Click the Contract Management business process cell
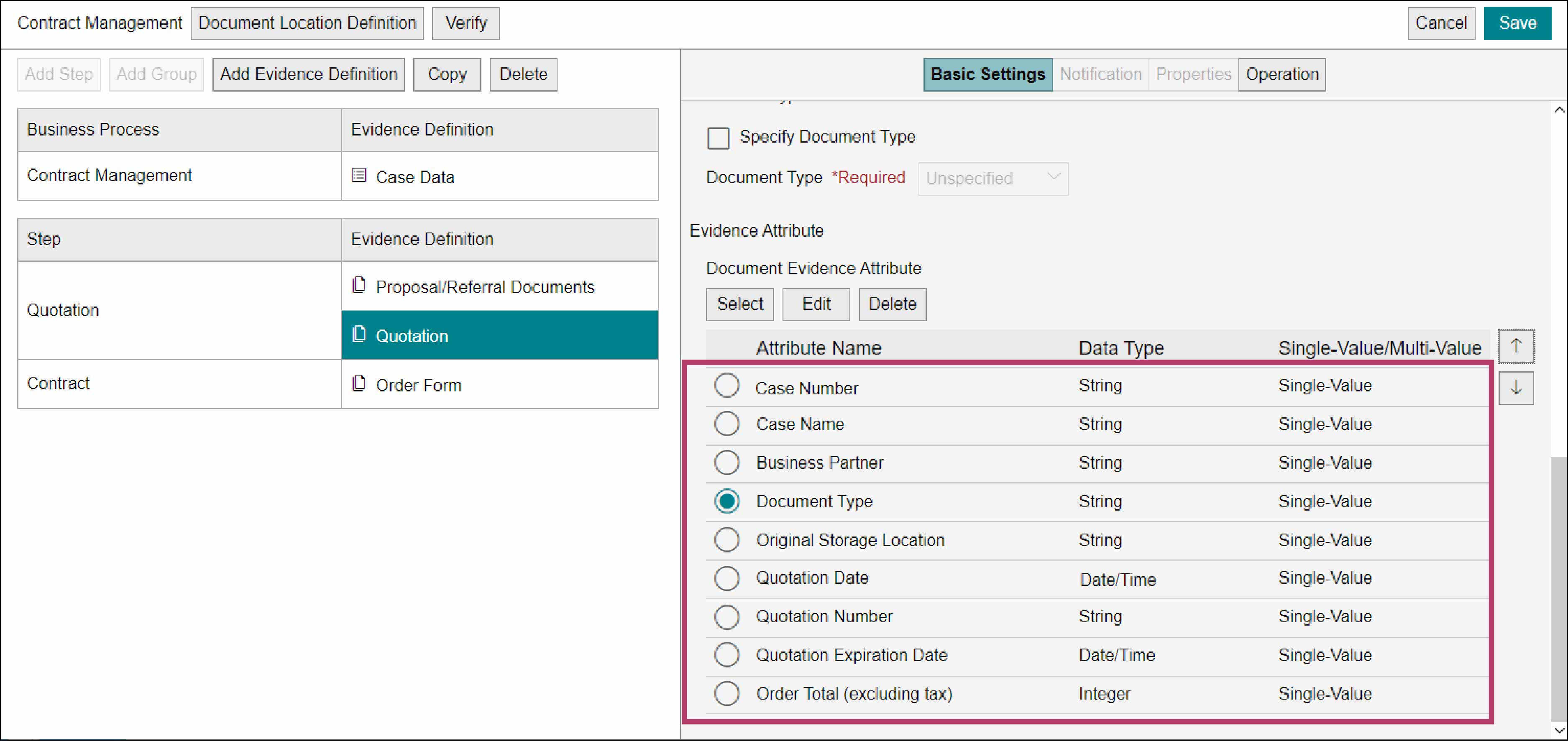Screen dimensions: 1568x741 [179, 176]
